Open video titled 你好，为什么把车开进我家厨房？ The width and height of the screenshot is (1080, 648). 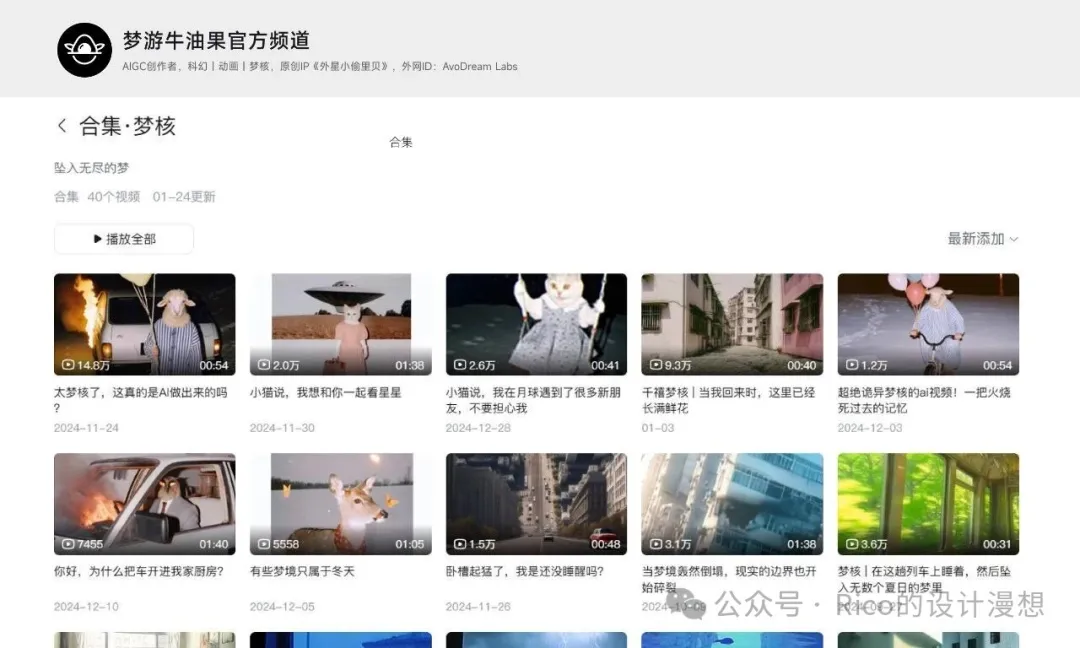coord(139,572)
